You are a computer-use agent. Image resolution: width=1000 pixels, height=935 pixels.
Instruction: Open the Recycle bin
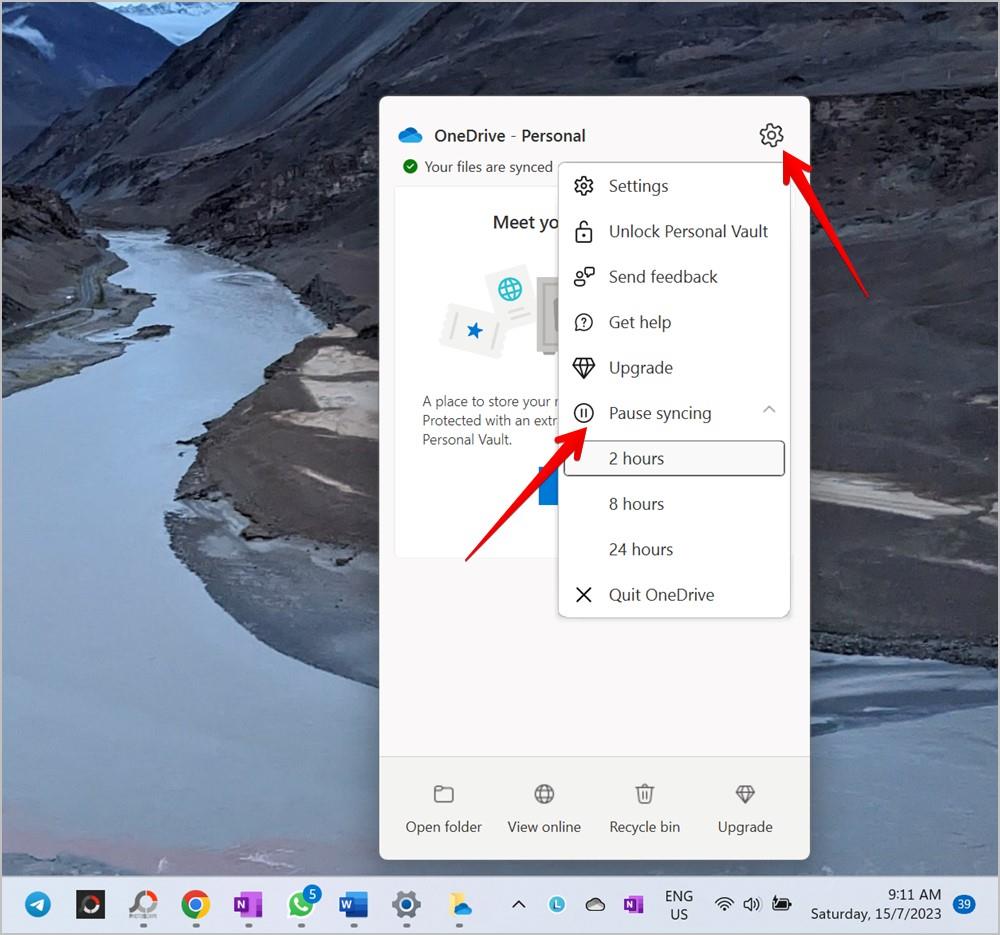pos(645,809)
